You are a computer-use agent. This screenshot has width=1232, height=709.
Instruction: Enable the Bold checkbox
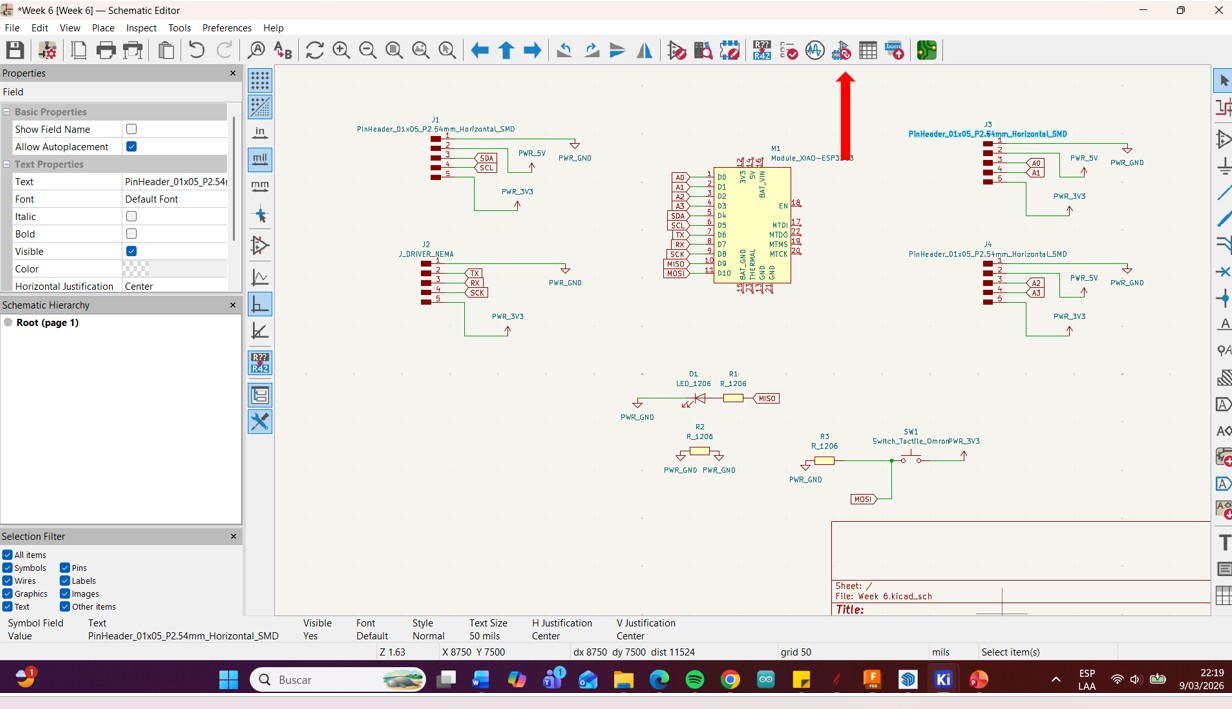[131, 234]
